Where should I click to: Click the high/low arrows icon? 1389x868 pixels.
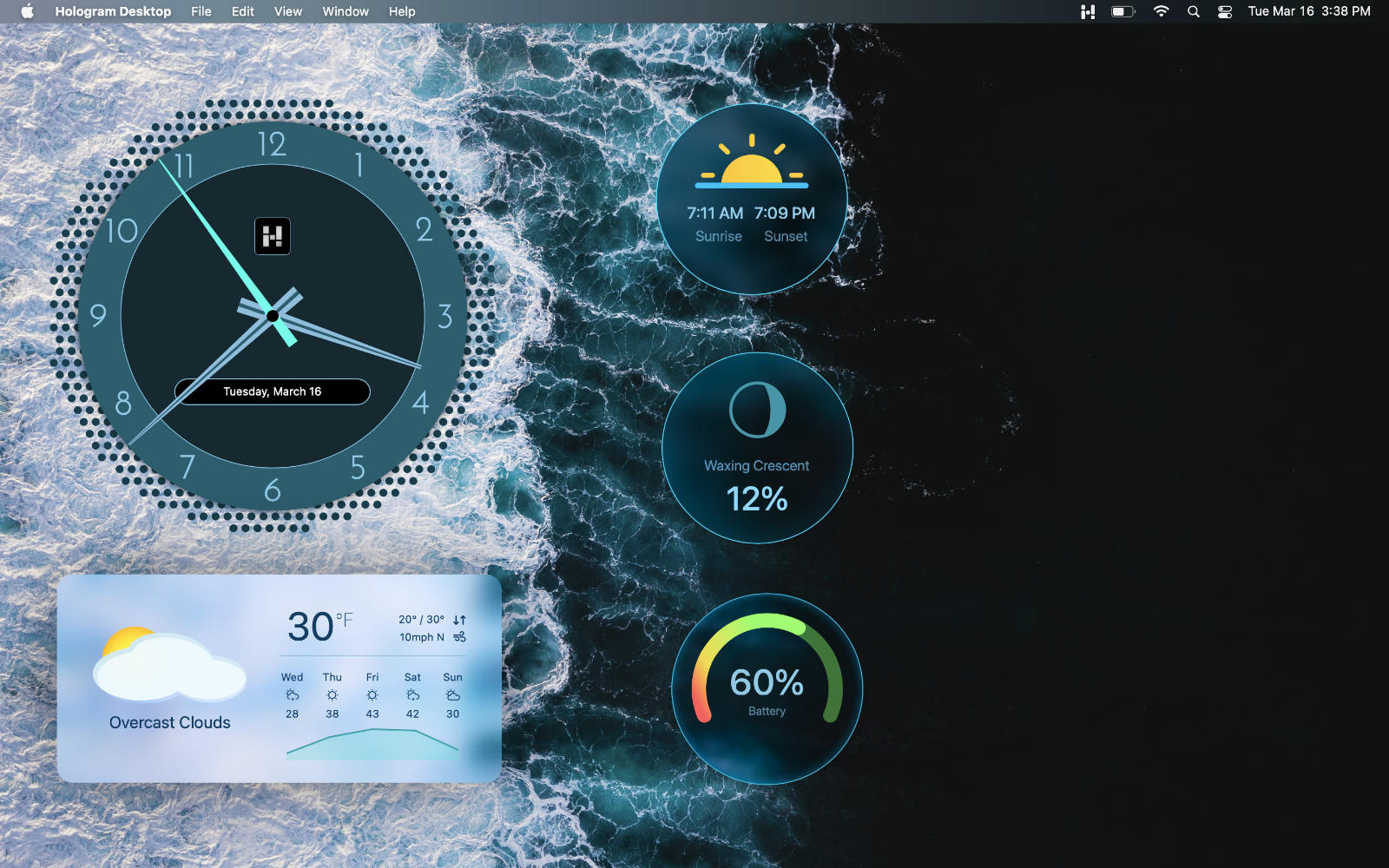click(x=460, y=620)
